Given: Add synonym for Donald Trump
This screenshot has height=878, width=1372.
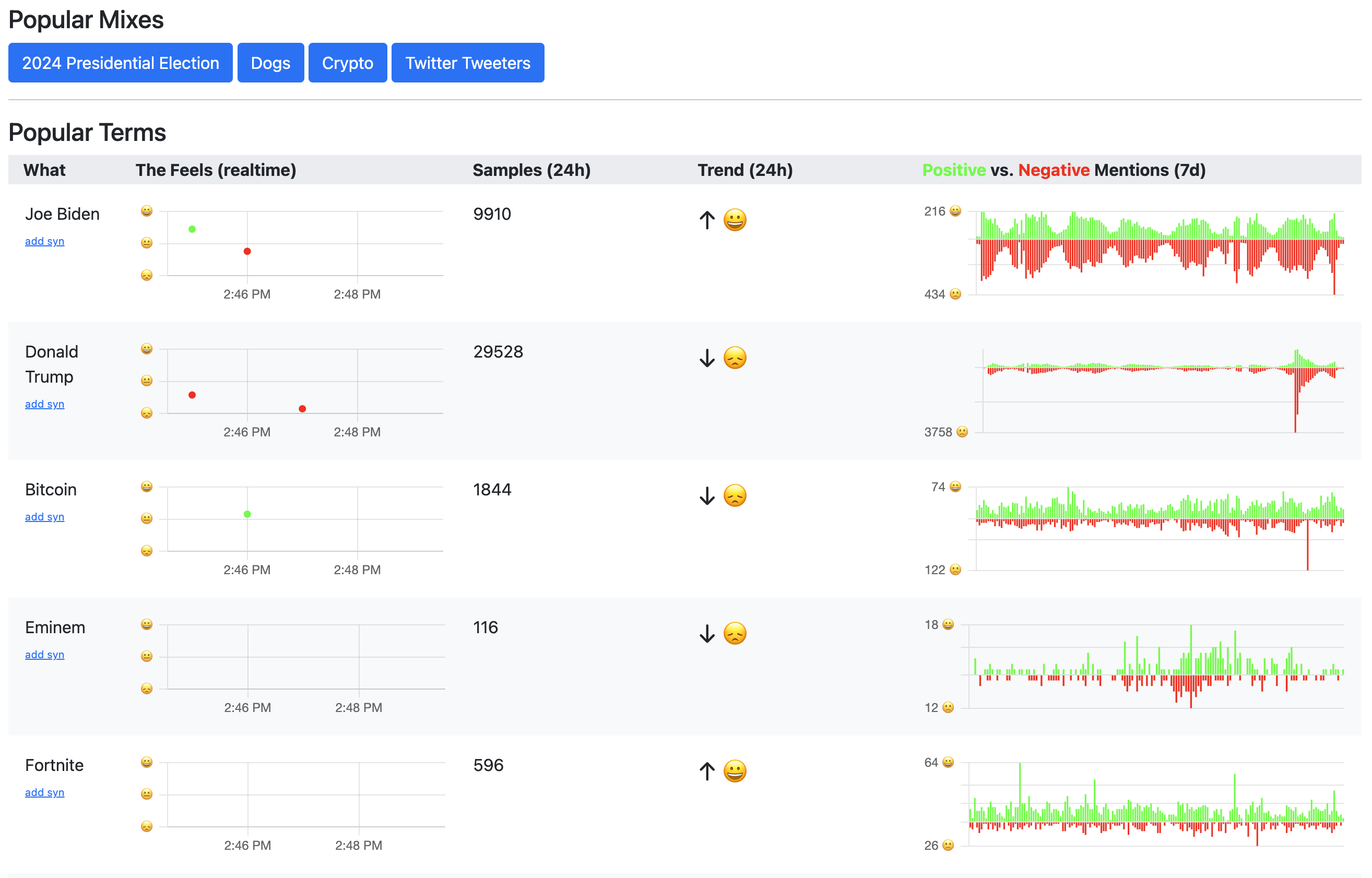Looking at the screenshot, I should (44, 404).
